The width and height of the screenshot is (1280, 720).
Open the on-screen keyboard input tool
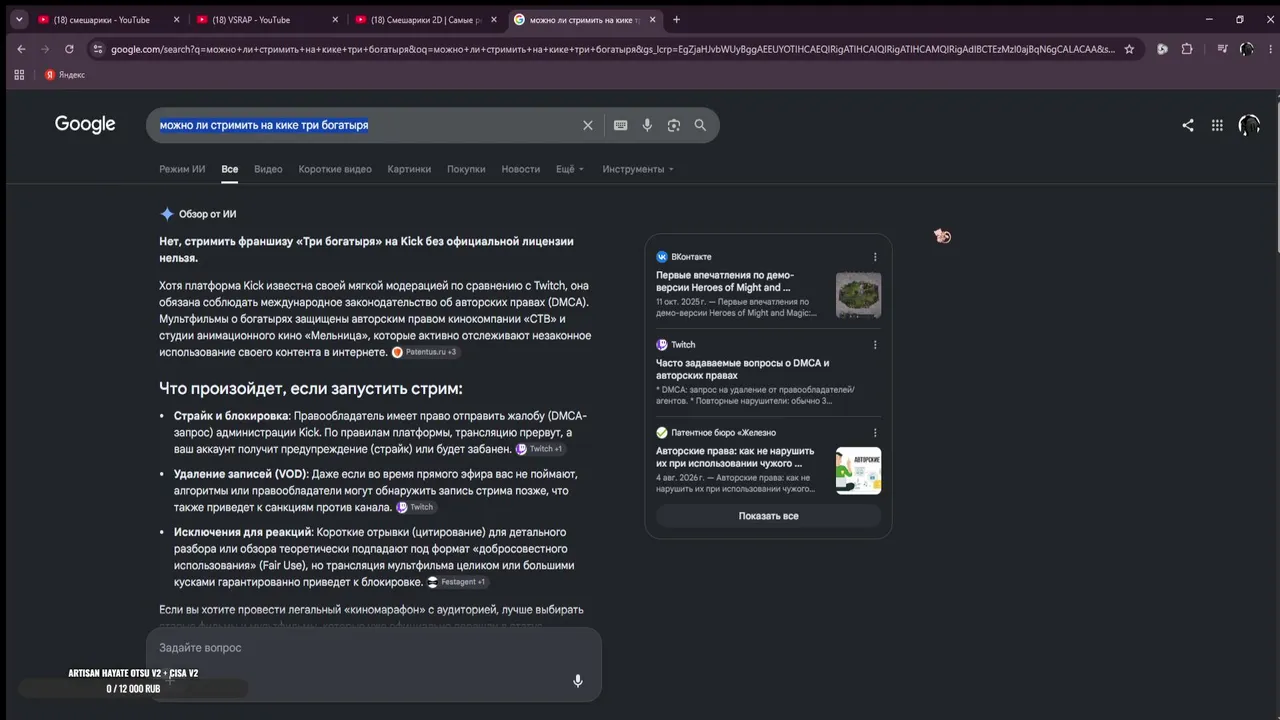pos(621,125)
